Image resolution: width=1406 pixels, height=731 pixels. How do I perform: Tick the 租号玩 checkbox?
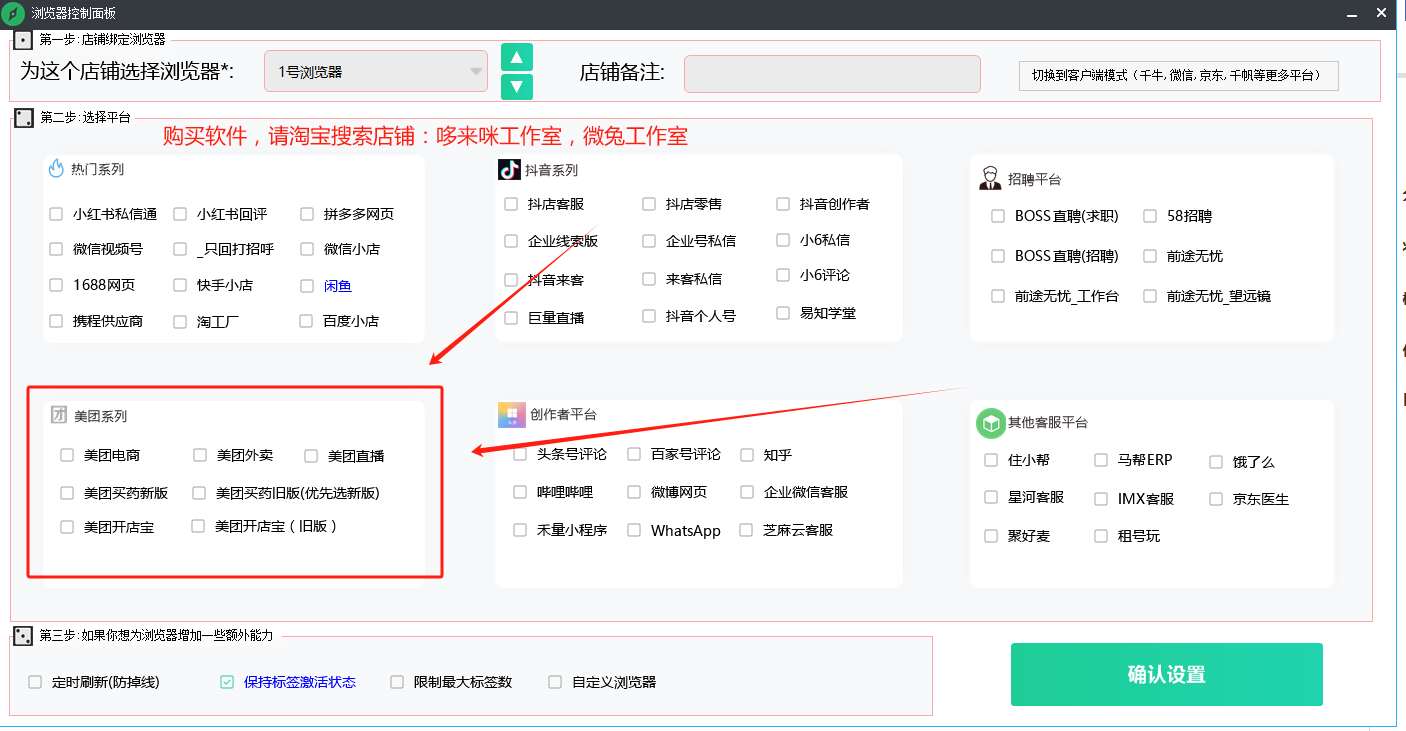click(1101, 536)
